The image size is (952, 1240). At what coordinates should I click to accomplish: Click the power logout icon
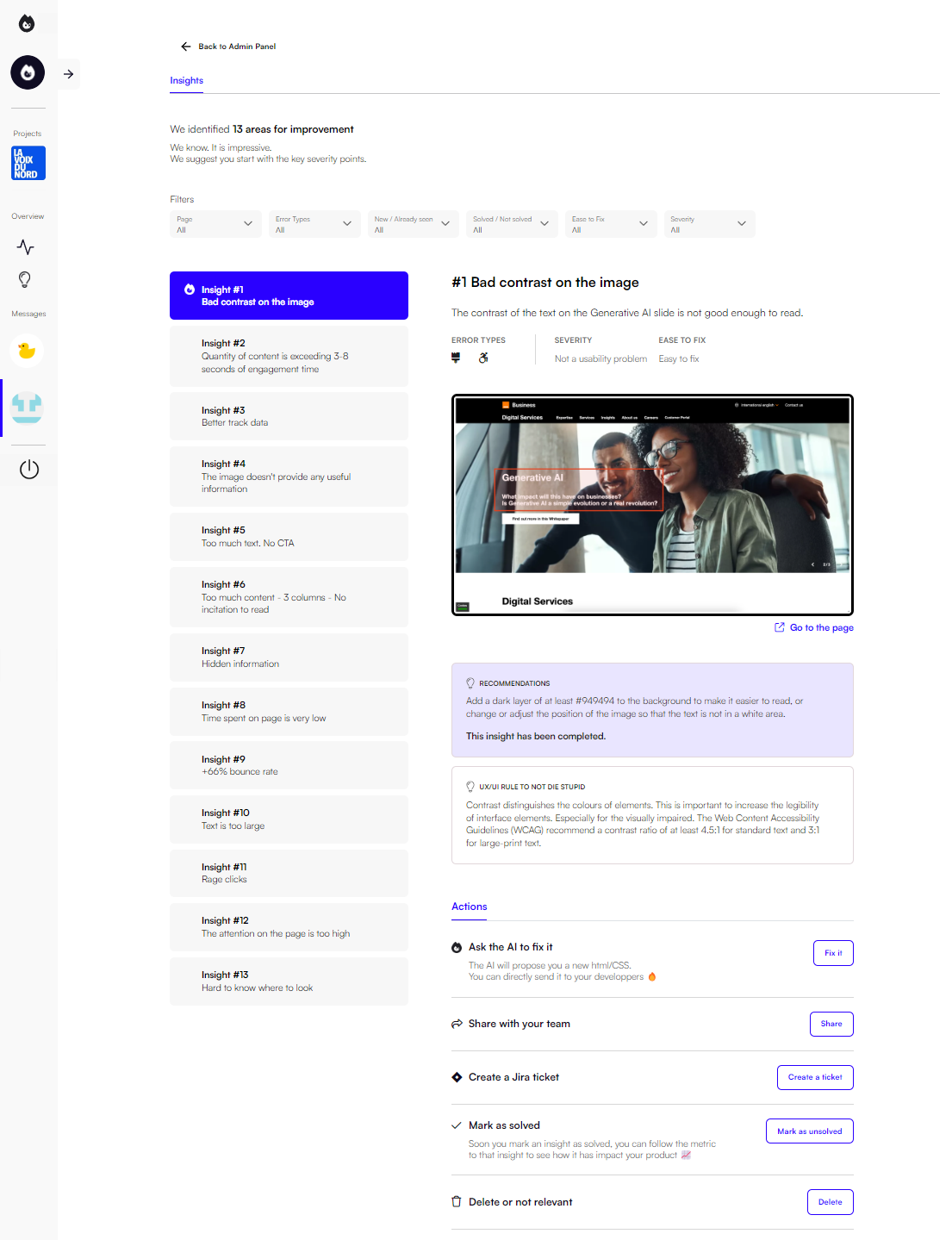[x=29, y=470]
